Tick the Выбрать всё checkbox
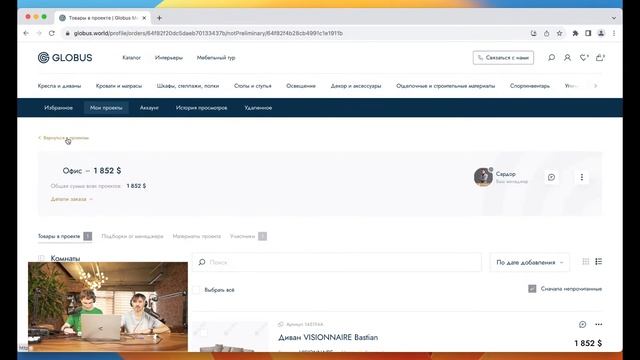 (x=196, y=290)
